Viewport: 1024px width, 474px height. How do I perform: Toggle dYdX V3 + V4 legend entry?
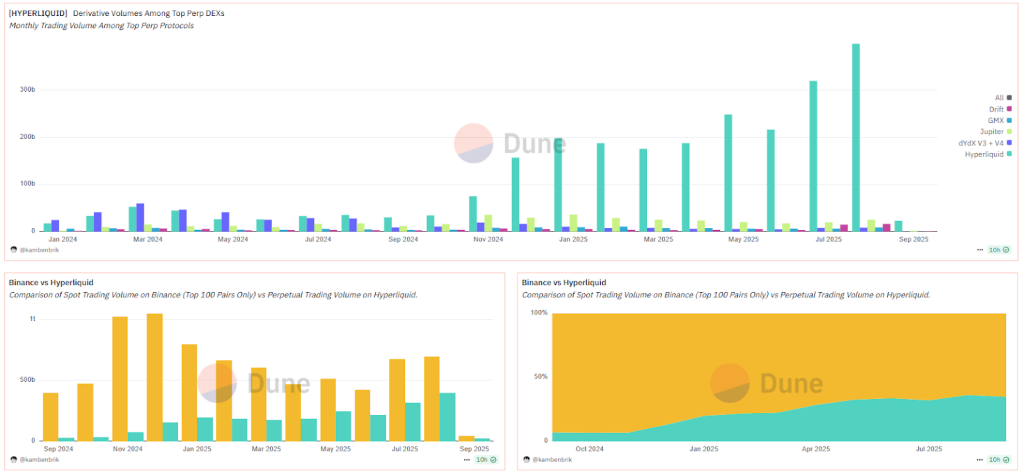point(979,142)
